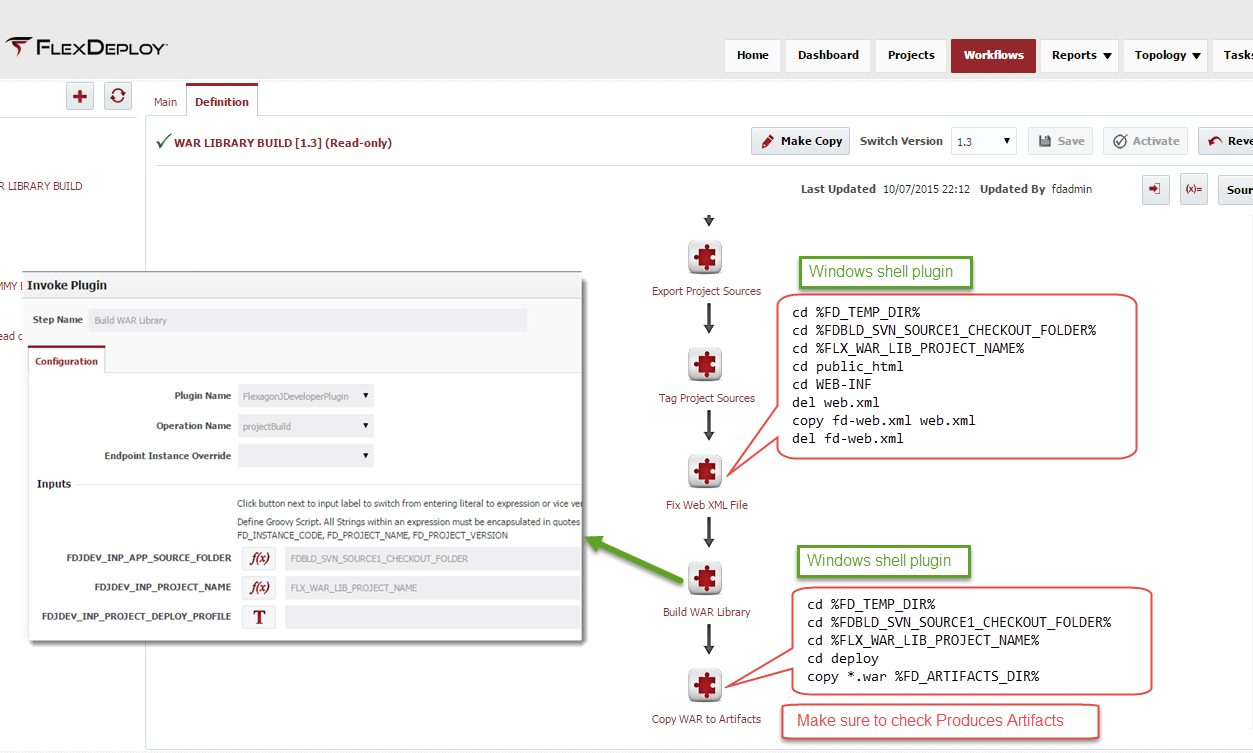Screen dimensions: 1253x753
Task: Select the Build WAR Library step icon
Action: click(x=706, y=578)
